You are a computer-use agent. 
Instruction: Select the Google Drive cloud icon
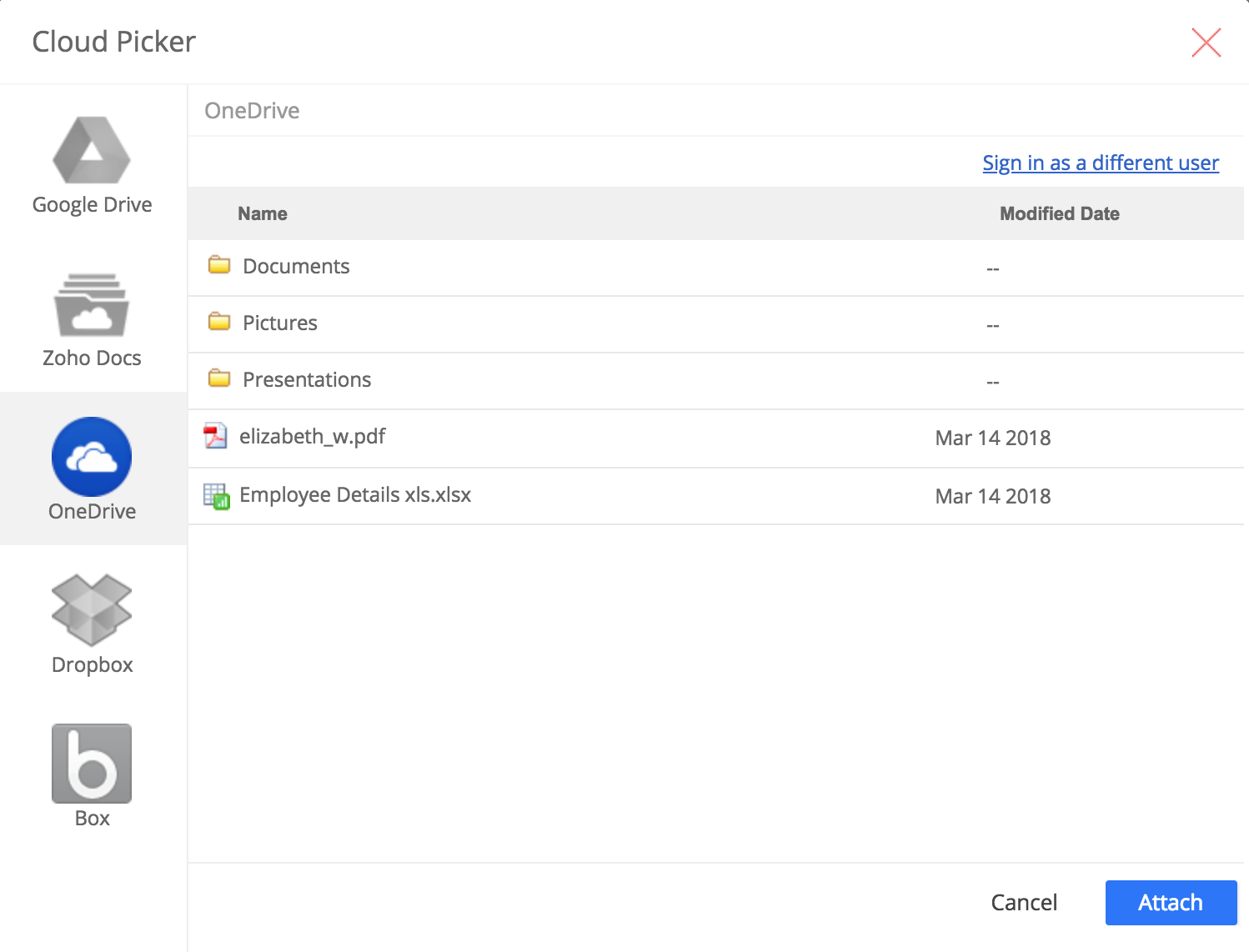92,151
